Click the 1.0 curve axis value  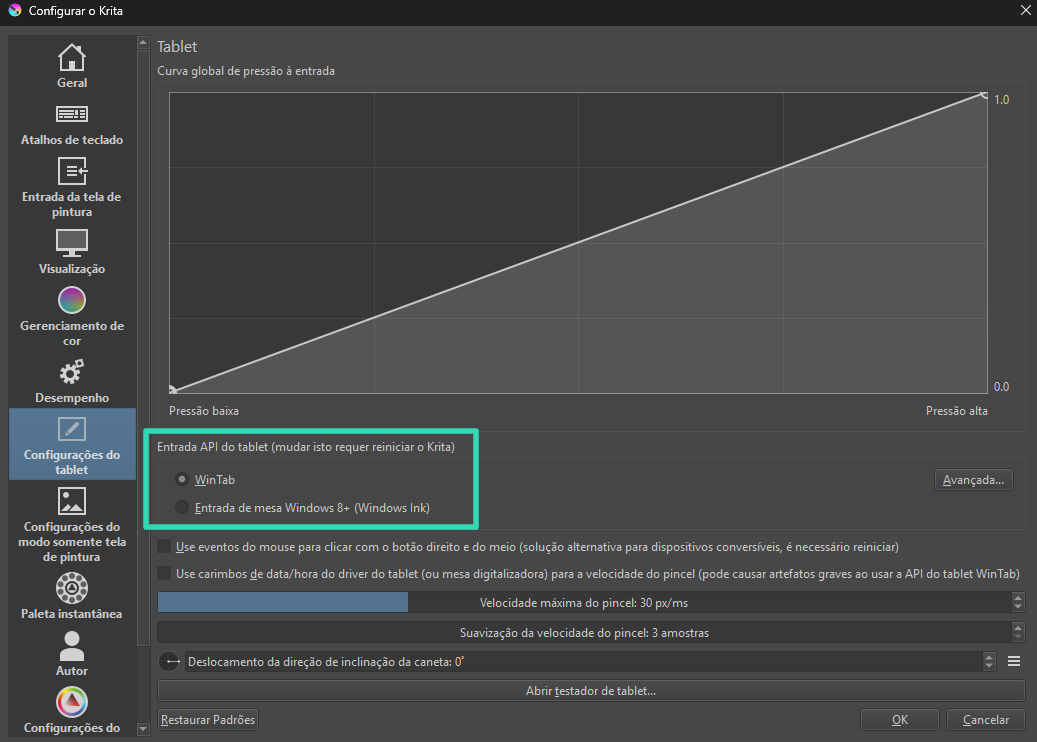pyautogui.click(x=1001, y=100)
